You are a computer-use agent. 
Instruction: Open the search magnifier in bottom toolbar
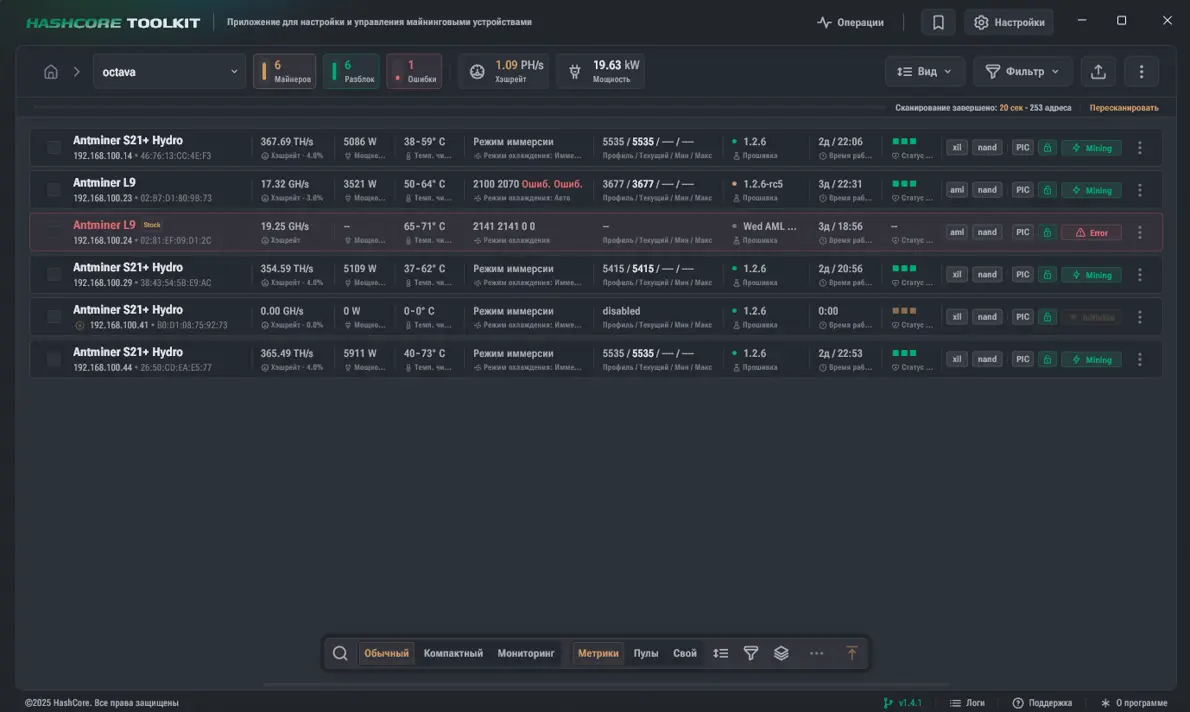[340, 653]
